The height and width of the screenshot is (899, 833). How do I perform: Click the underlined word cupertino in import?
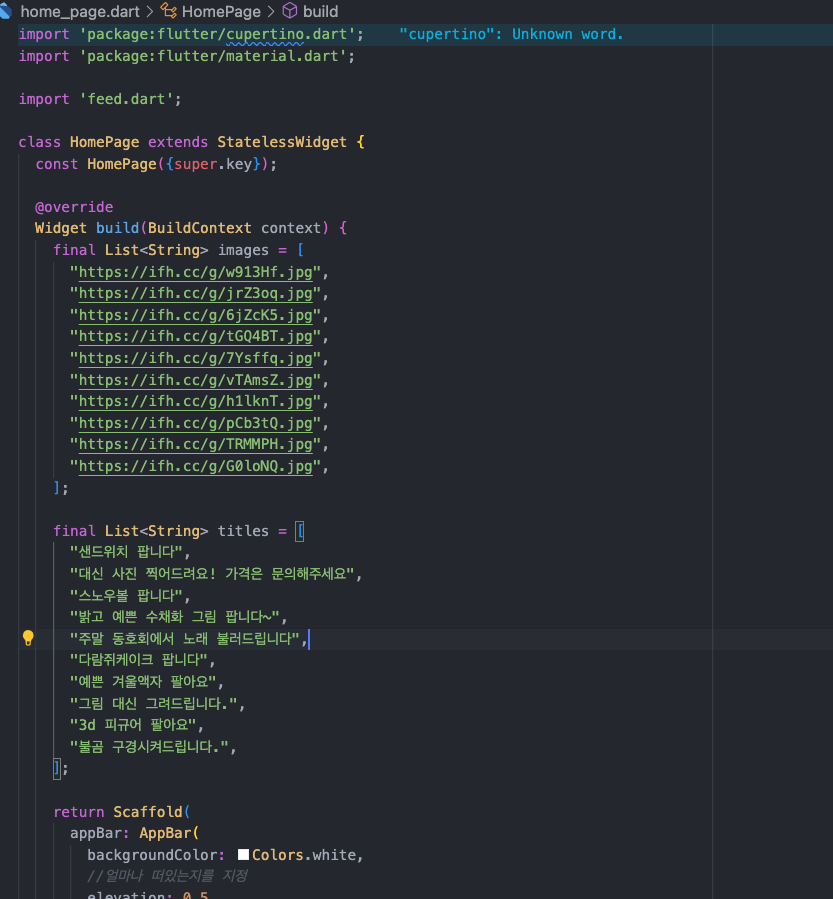(x=265, y=34)
